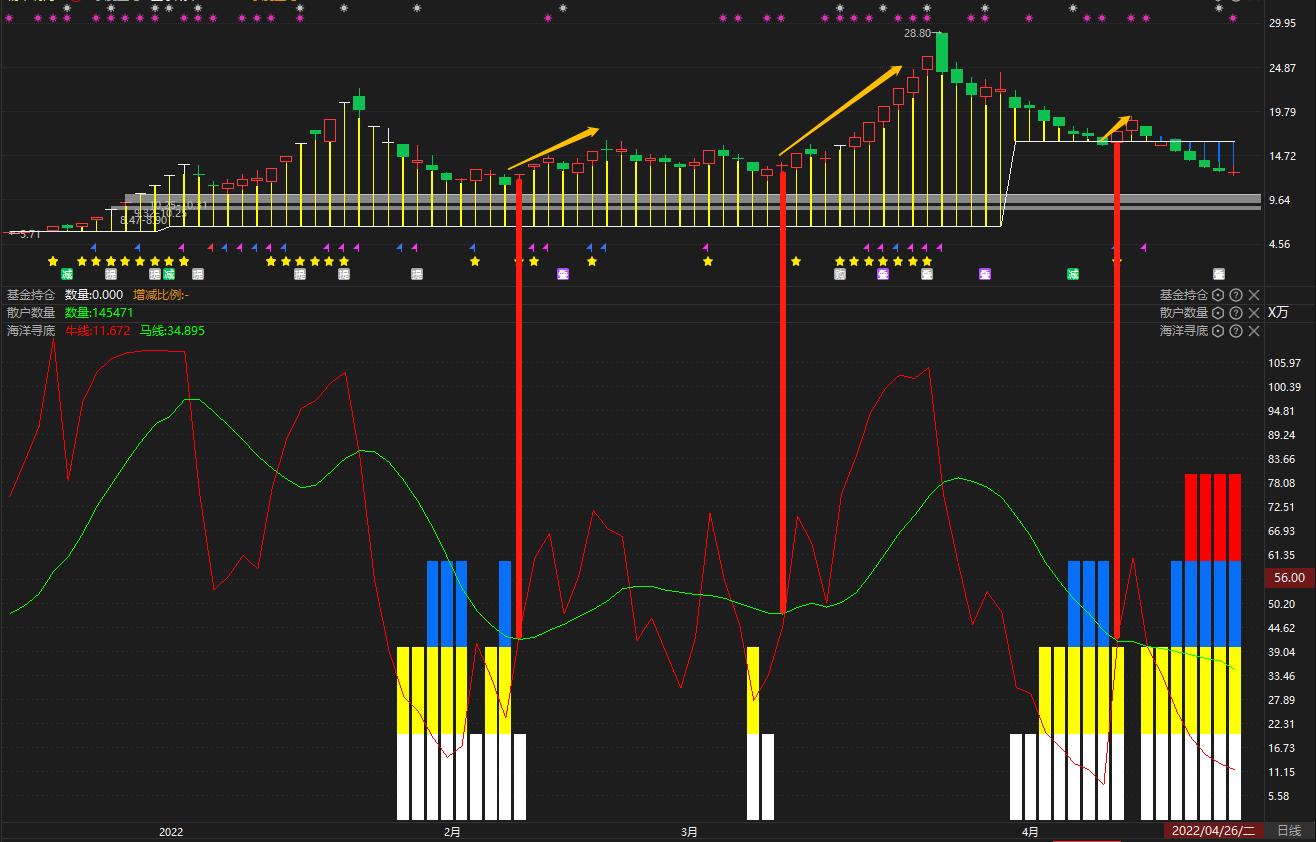Click the 数量:145471 value
The width and height of the screenshot is (1316, 842).
click(x=99, y=313)
